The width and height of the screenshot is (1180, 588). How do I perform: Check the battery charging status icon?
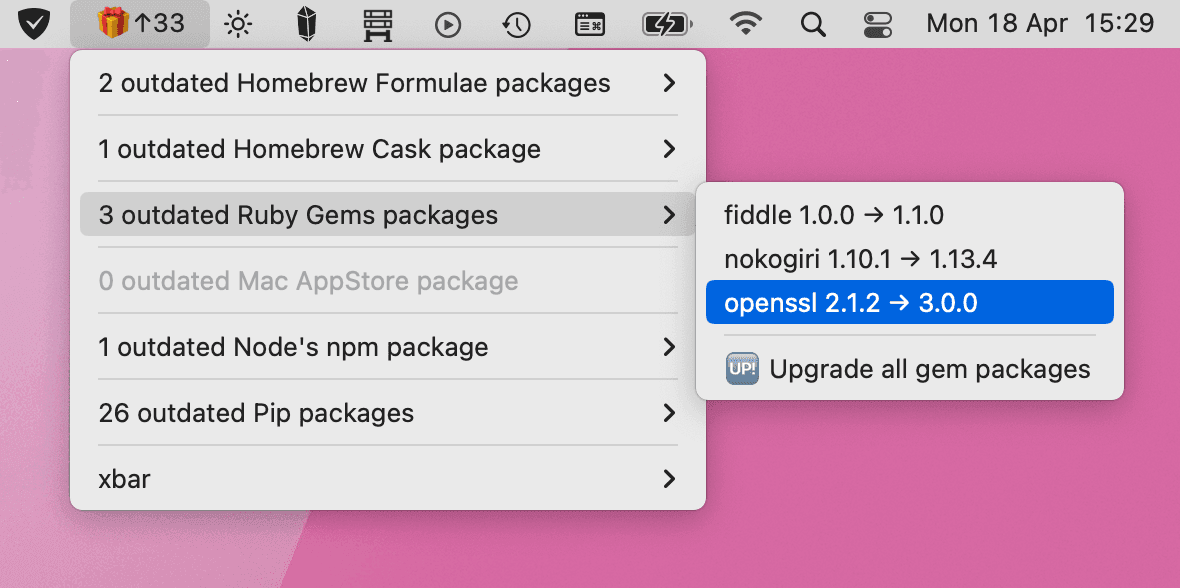point(667,23)
